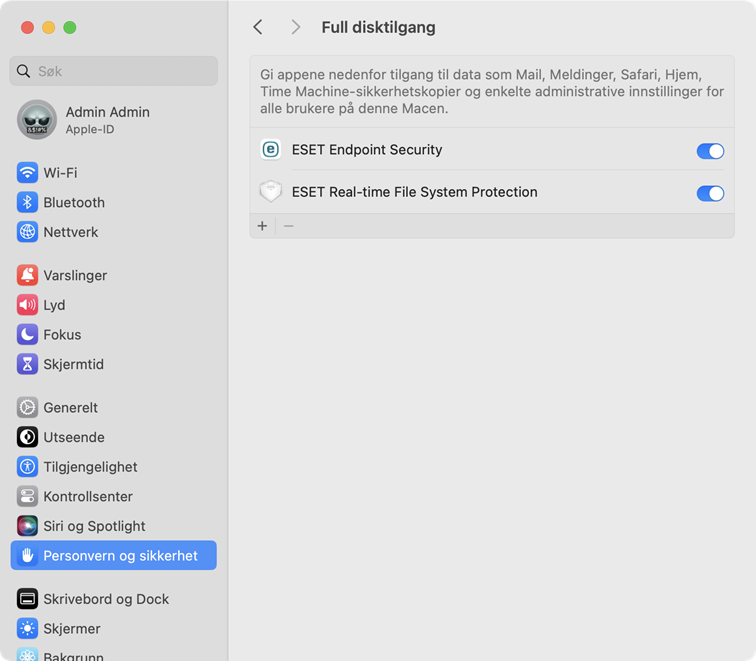The height and width of the screenshot is (661, 756).
Task: Select Skjermer label in sidebar
Action: click(72, 629)
